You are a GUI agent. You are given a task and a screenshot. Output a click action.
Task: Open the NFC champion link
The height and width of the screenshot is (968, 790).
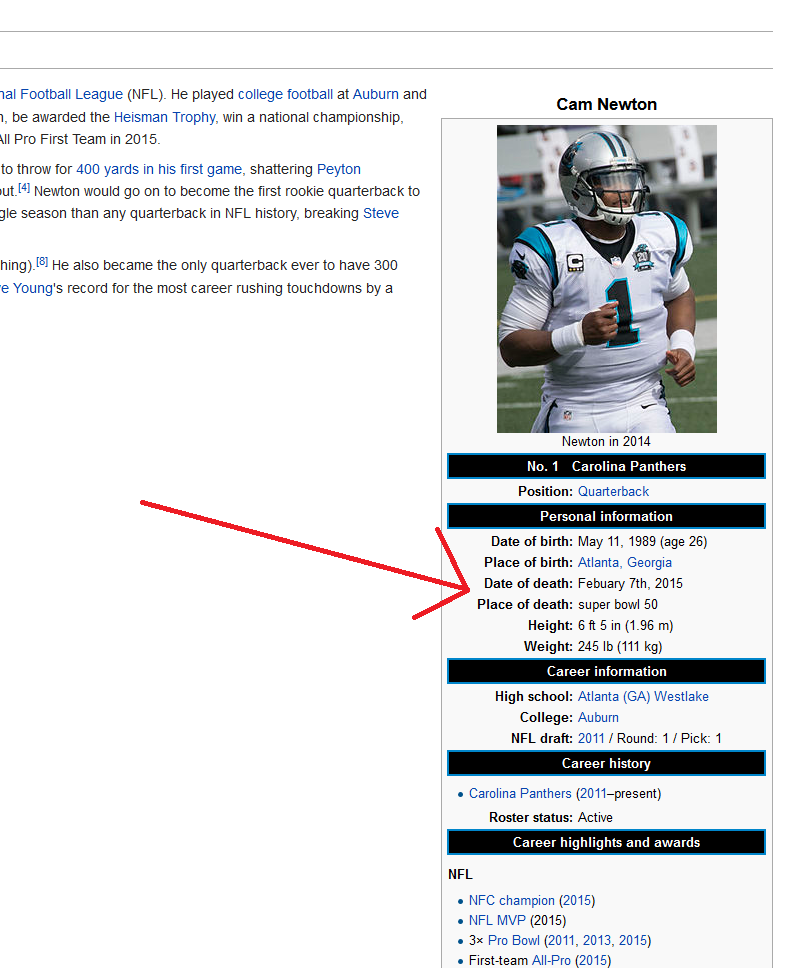[x=512, y=901]
